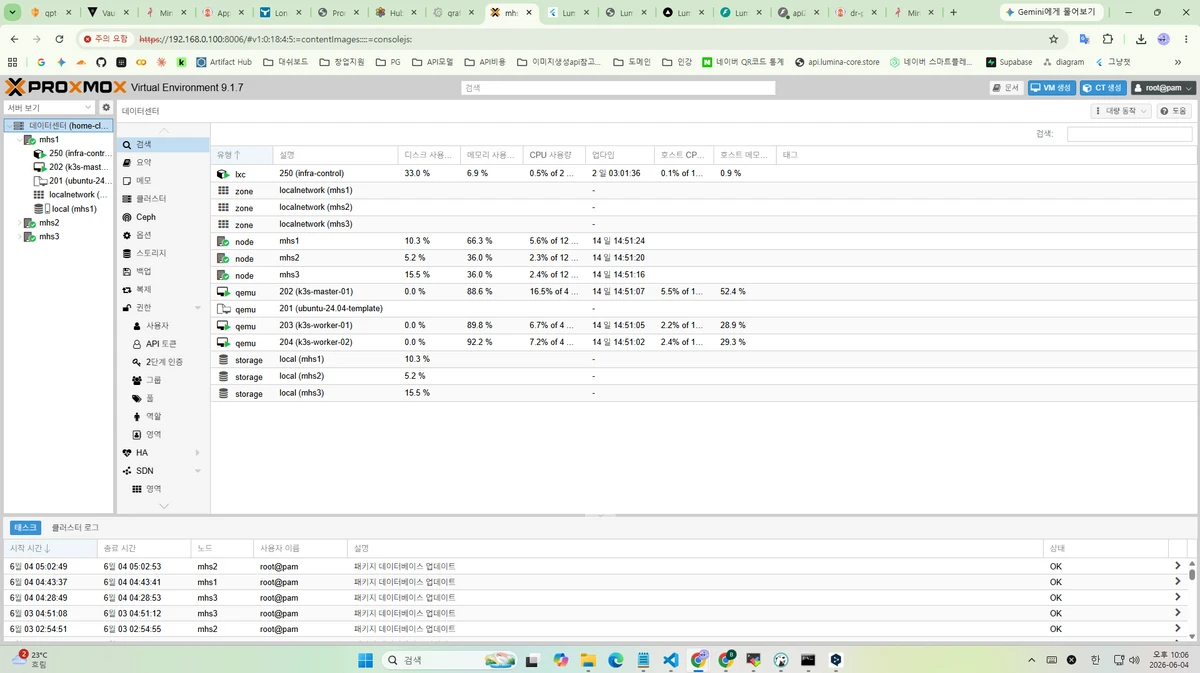Click the lxc container icon in 250 row

tap(223, 174)
